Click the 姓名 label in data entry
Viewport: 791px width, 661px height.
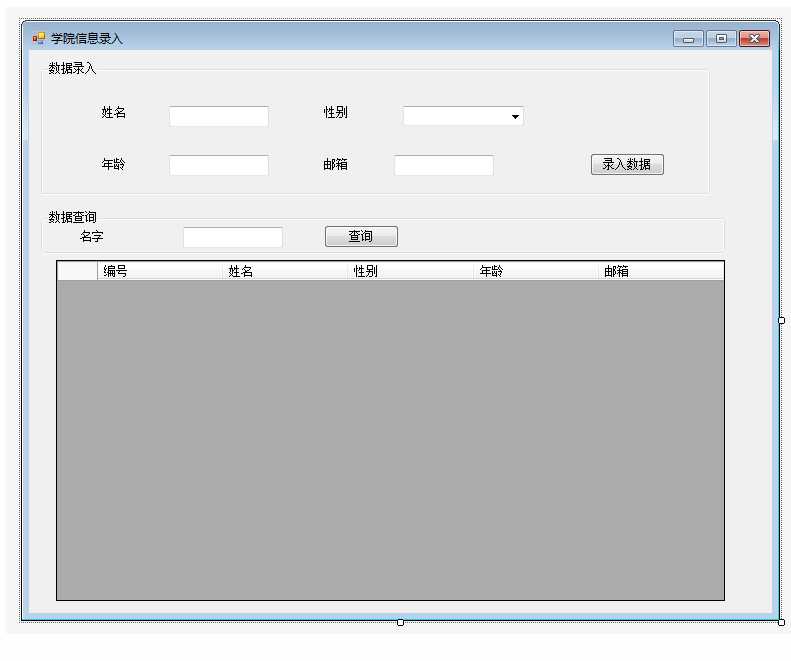pos(114,112)
